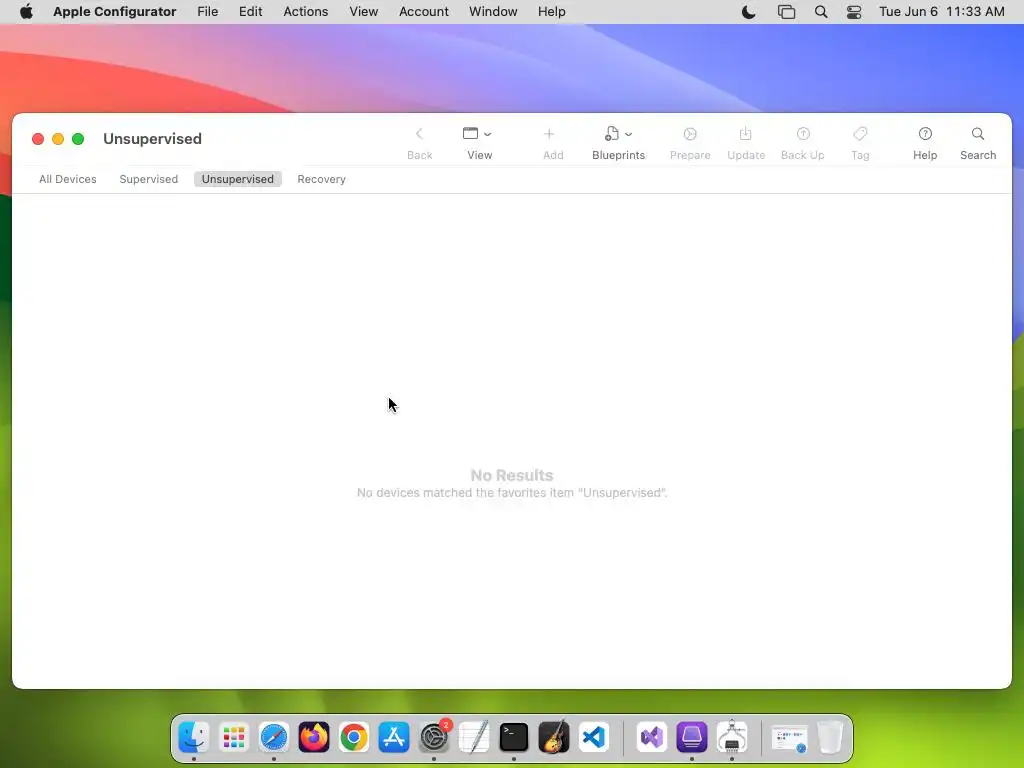Launch Google Chrome from the Dock

click(x=354, y=737)
